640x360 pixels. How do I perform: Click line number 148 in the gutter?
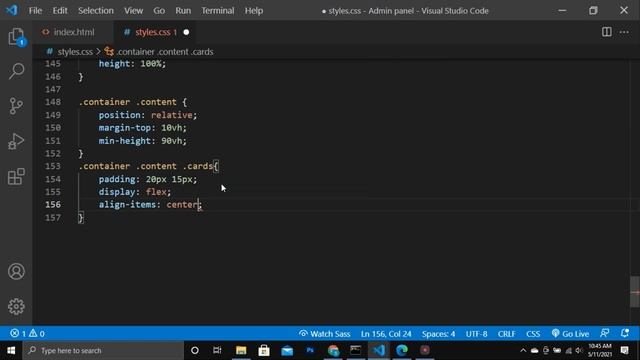point(53,102)
